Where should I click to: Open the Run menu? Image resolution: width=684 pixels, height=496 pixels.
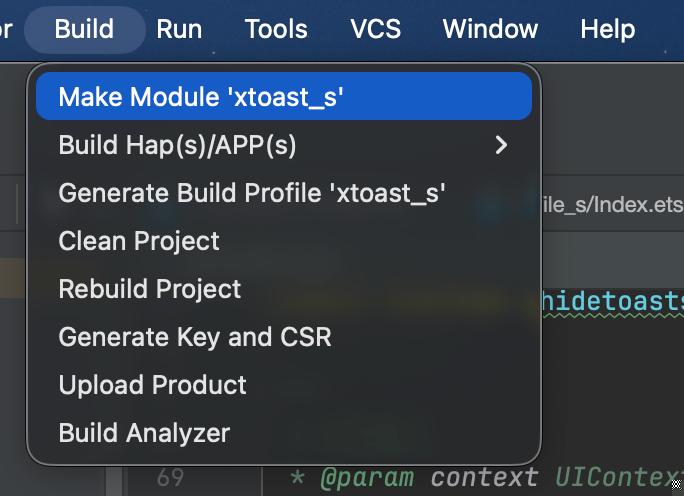click(179, 29)
